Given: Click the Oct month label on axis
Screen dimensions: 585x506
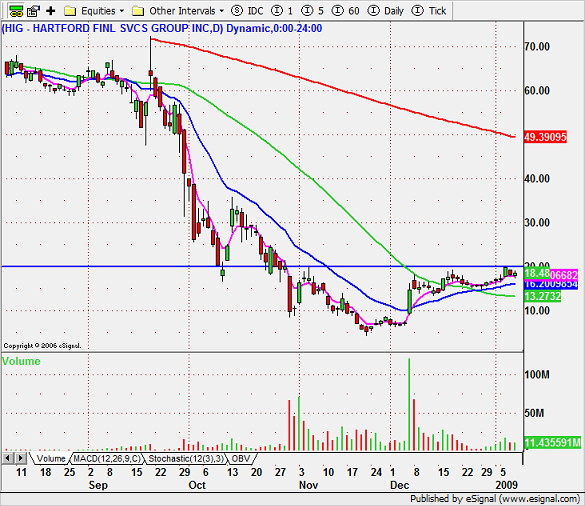Looking at the screenshot, I should click(197, 485).
